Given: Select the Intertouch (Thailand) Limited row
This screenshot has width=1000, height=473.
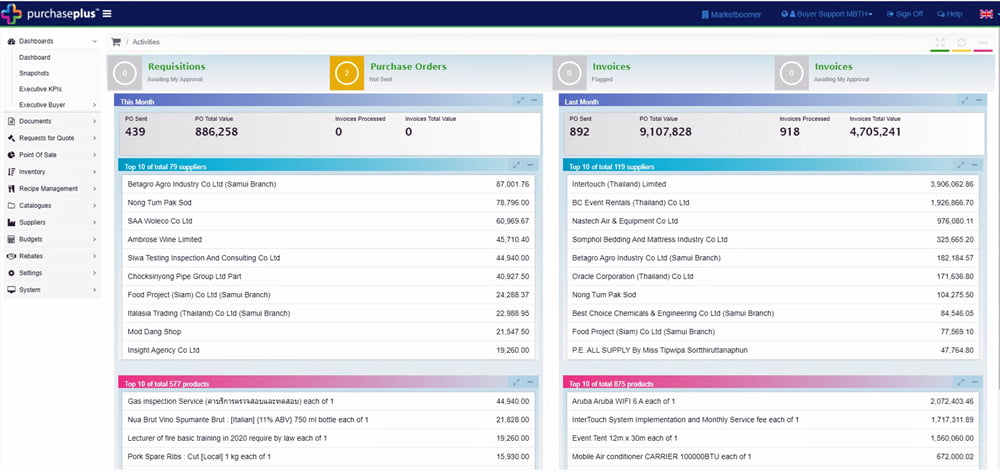Looking at the screenshot, I should (x=773, y=184).
